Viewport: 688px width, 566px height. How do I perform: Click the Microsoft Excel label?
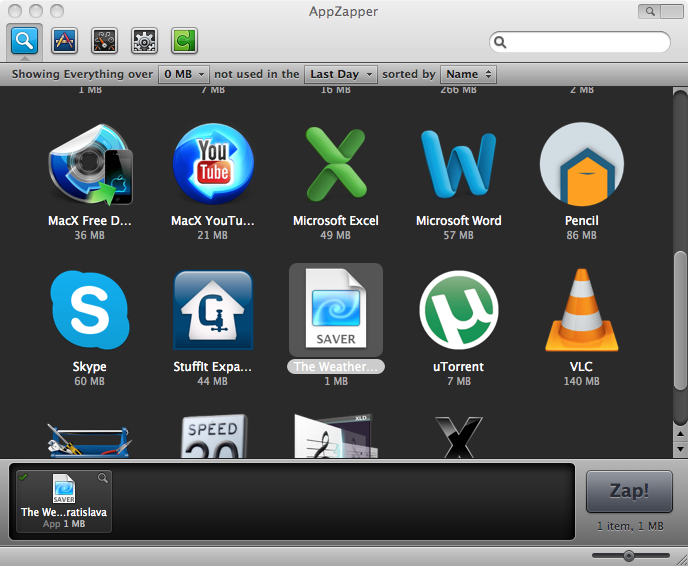pyautogui.click(x=336, y=220)
